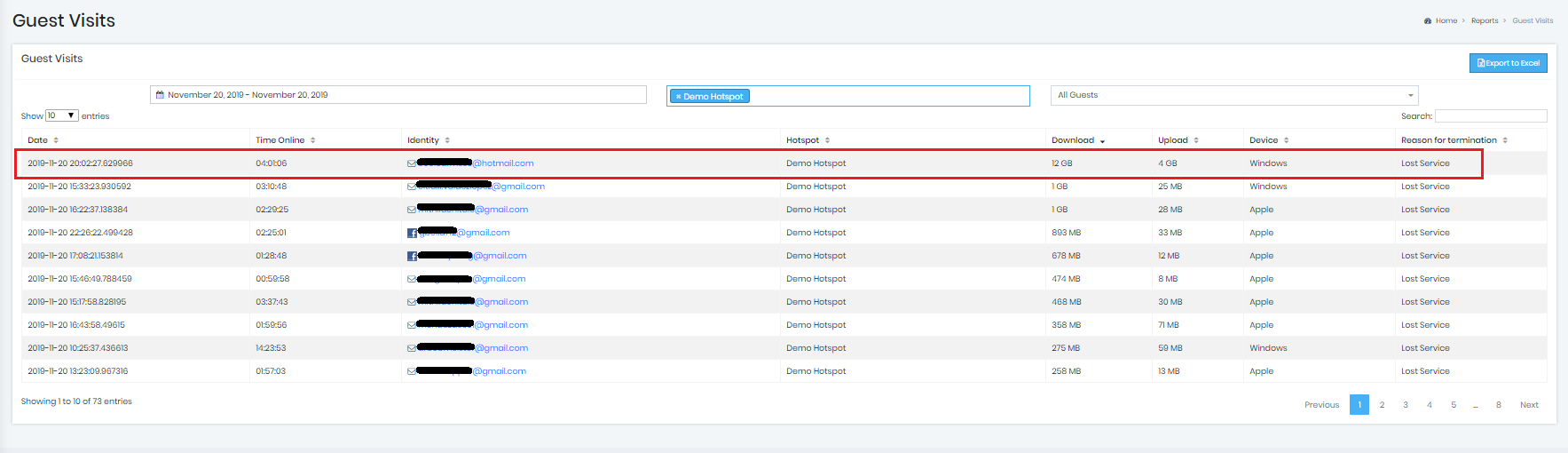This screenshot has height=453, width=1568.
Task: Click the calendar icon in date range field
Action: click(x=160, y=95)
